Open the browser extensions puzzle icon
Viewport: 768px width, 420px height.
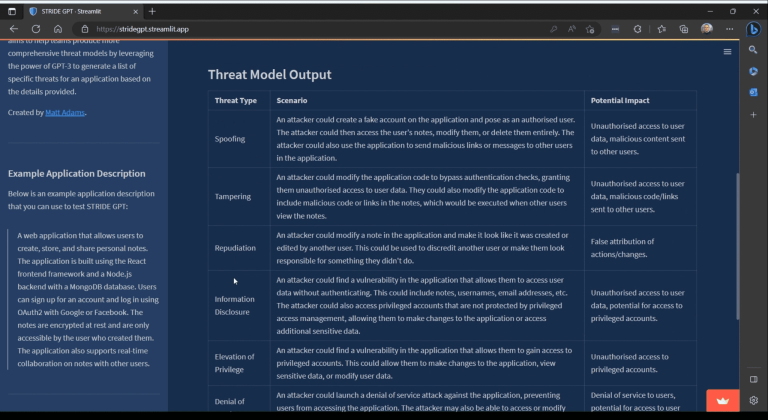(x=637, y=29)
